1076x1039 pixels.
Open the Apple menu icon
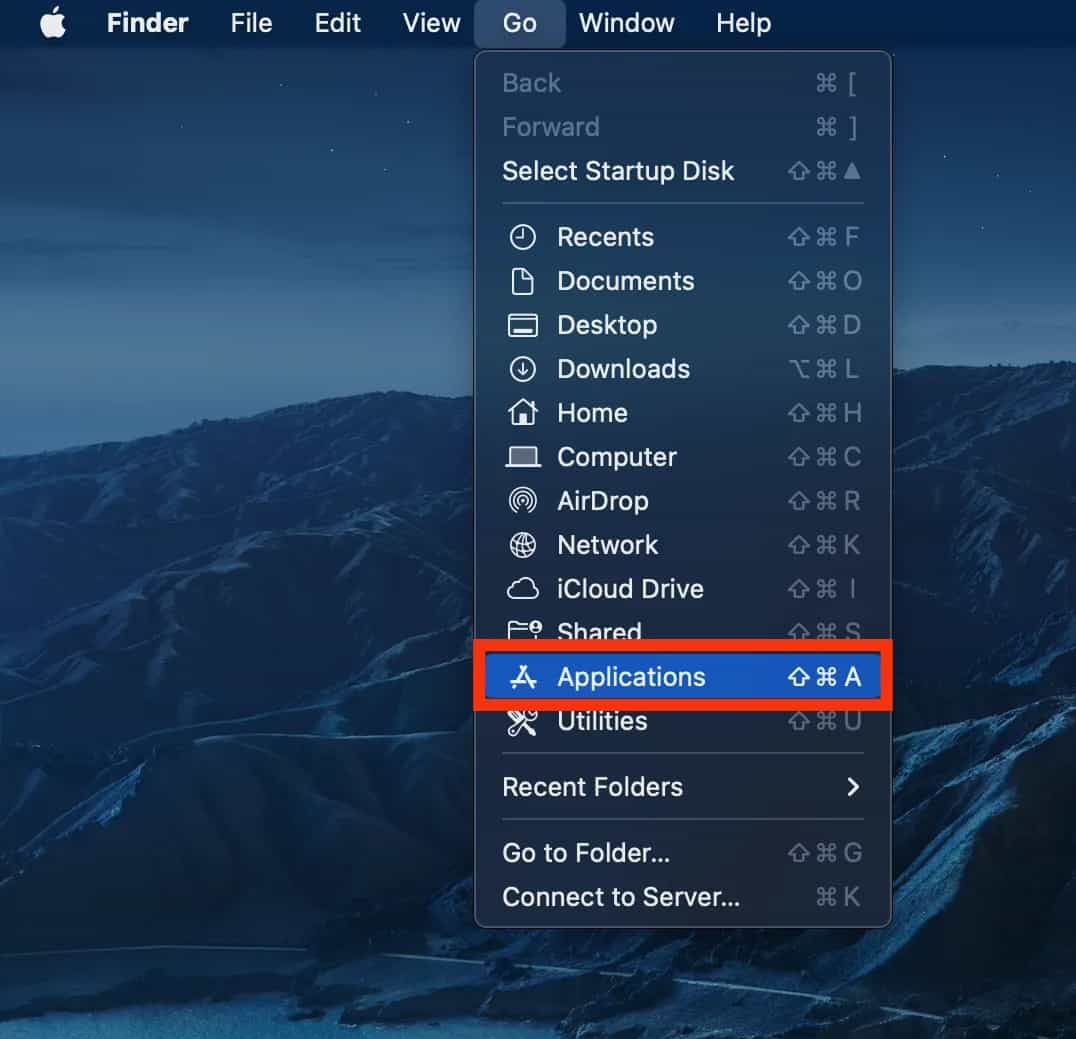pos(53,23)
